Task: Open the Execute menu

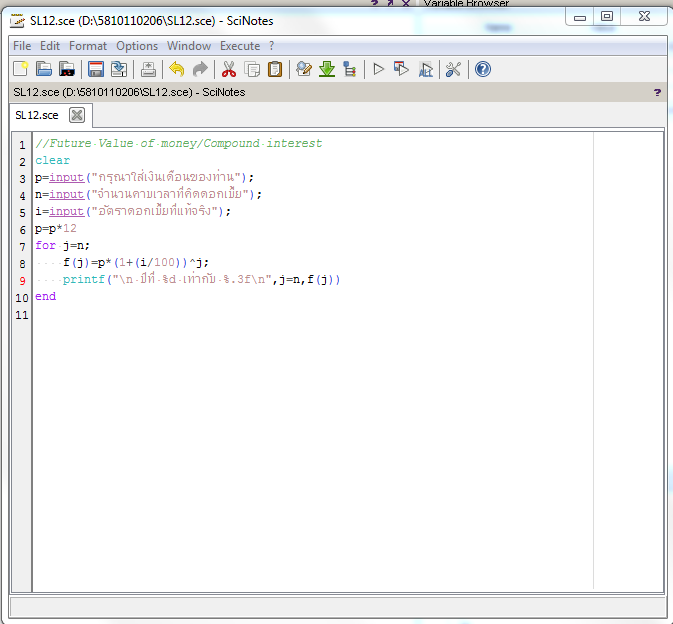Action: pos(240,46)
